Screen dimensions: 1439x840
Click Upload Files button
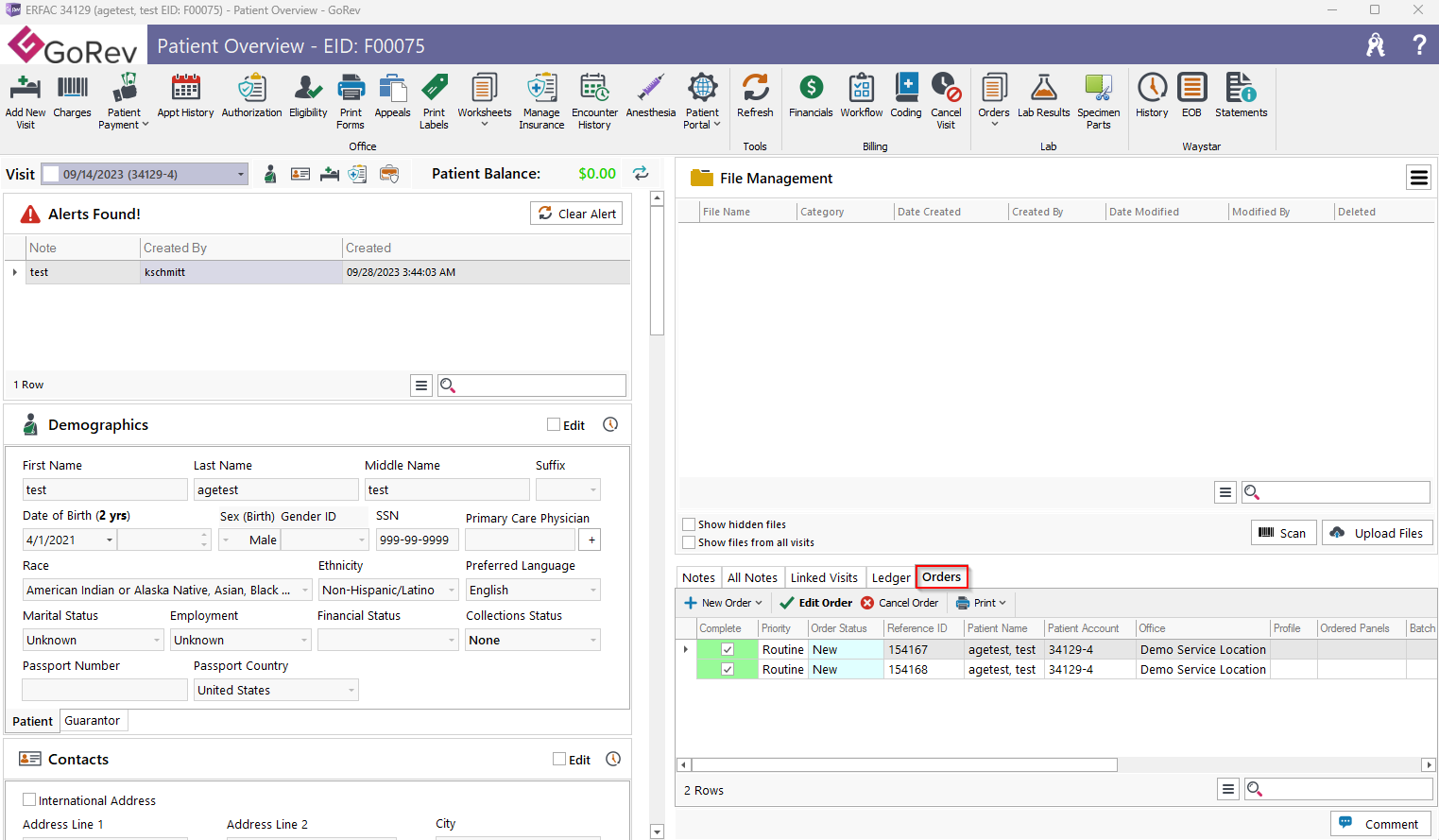pos(1377,533)
